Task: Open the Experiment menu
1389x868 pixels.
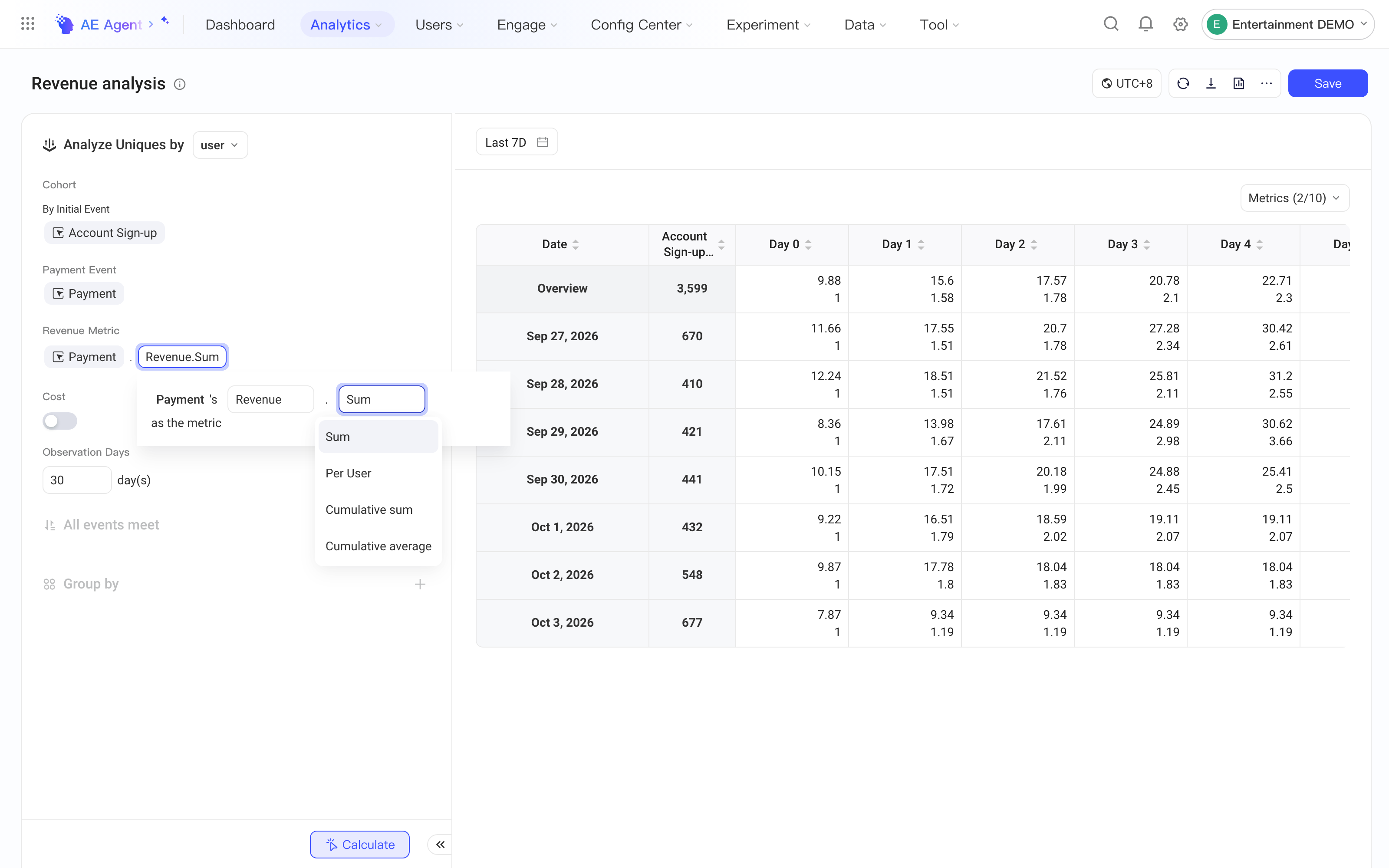Action: [769, 24]
